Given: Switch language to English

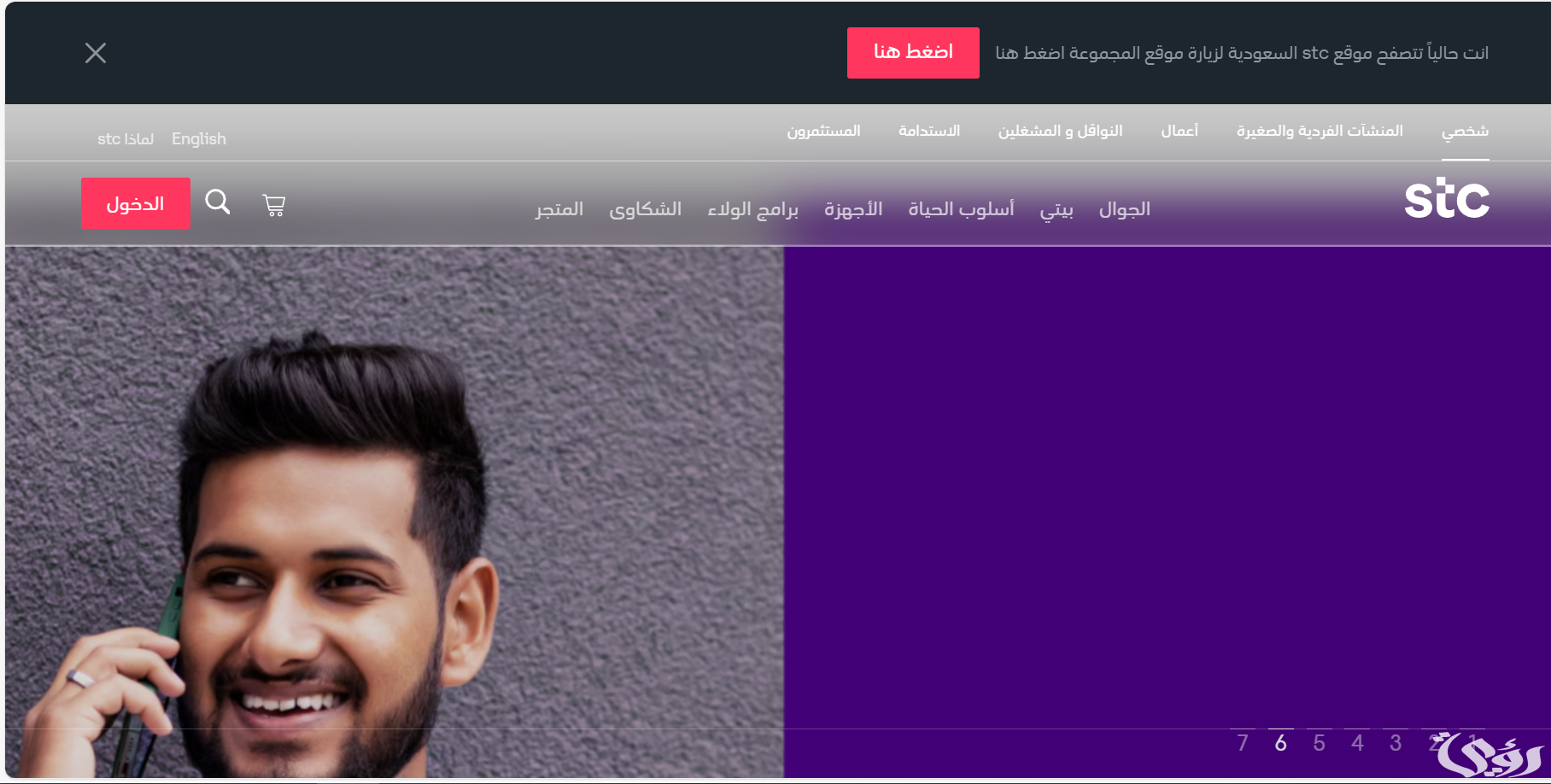Looking at the screenshot, I should tap(199, 138).
